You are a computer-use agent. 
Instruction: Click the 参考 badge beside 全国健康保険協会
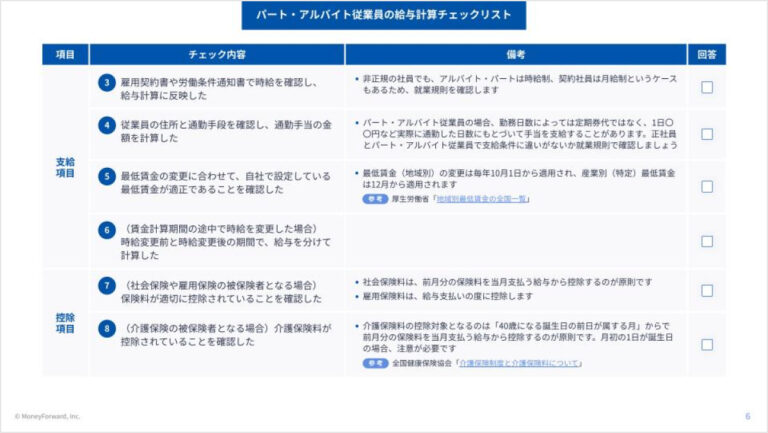(375, 363)
